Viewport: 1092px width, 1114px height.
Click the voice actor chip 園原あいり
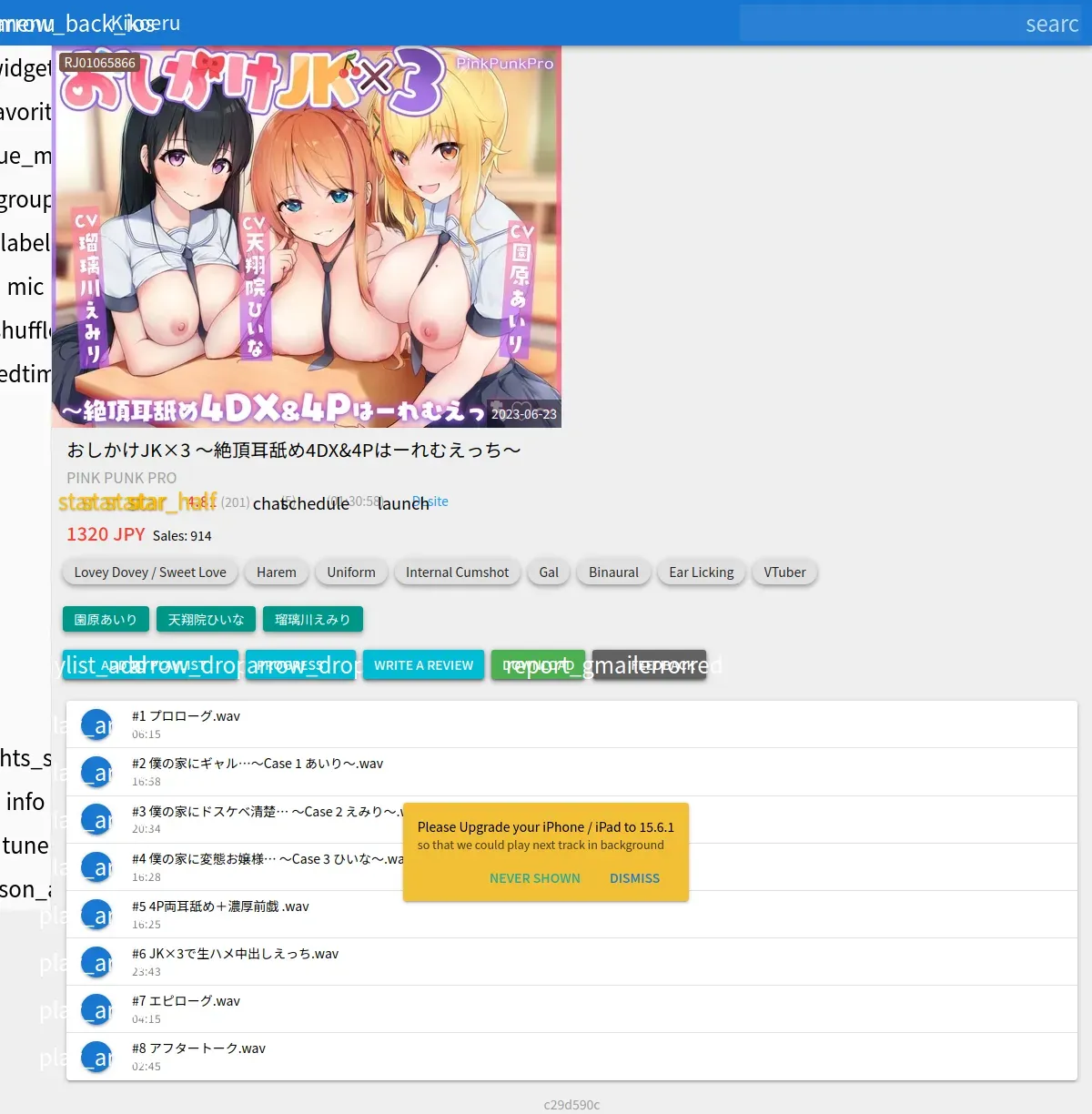(x=106, y=620)
